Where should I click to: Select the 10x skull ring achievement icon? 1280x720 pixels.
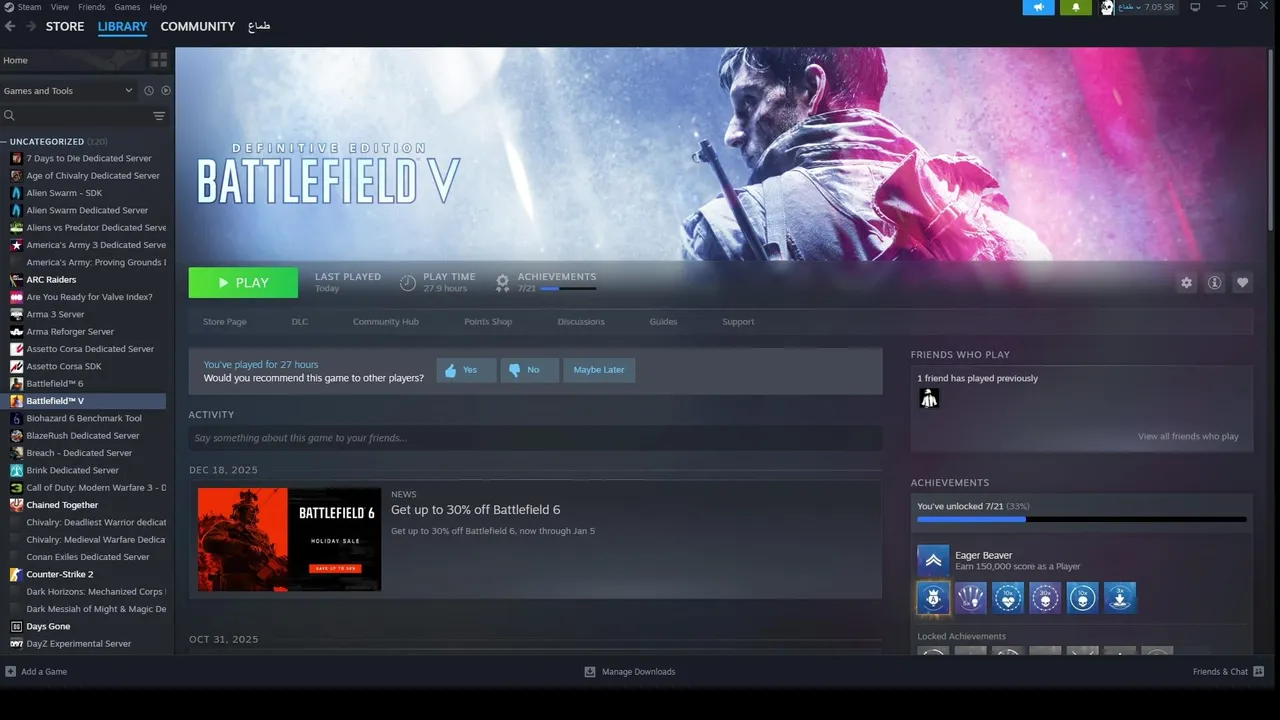tap(1083, 598)
